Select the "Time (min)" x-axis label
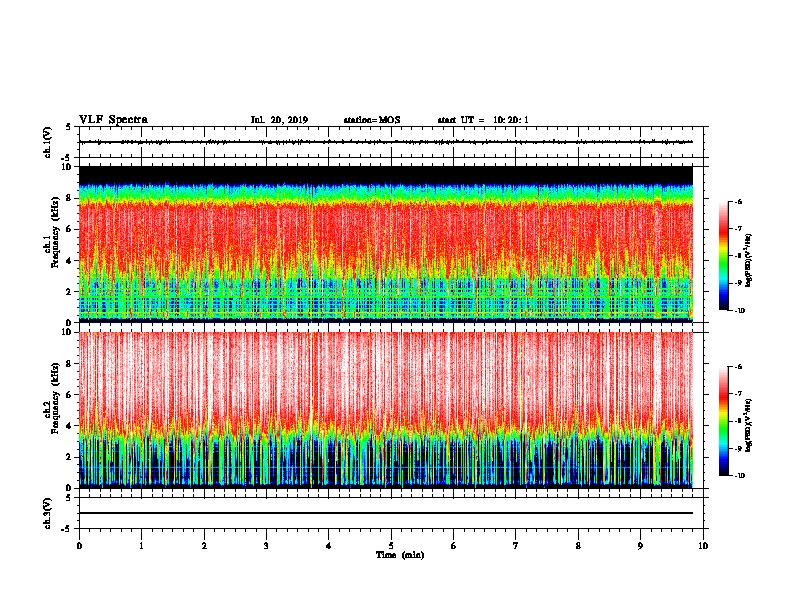Screen dimensions: 792x612 [x=400, y=555]
